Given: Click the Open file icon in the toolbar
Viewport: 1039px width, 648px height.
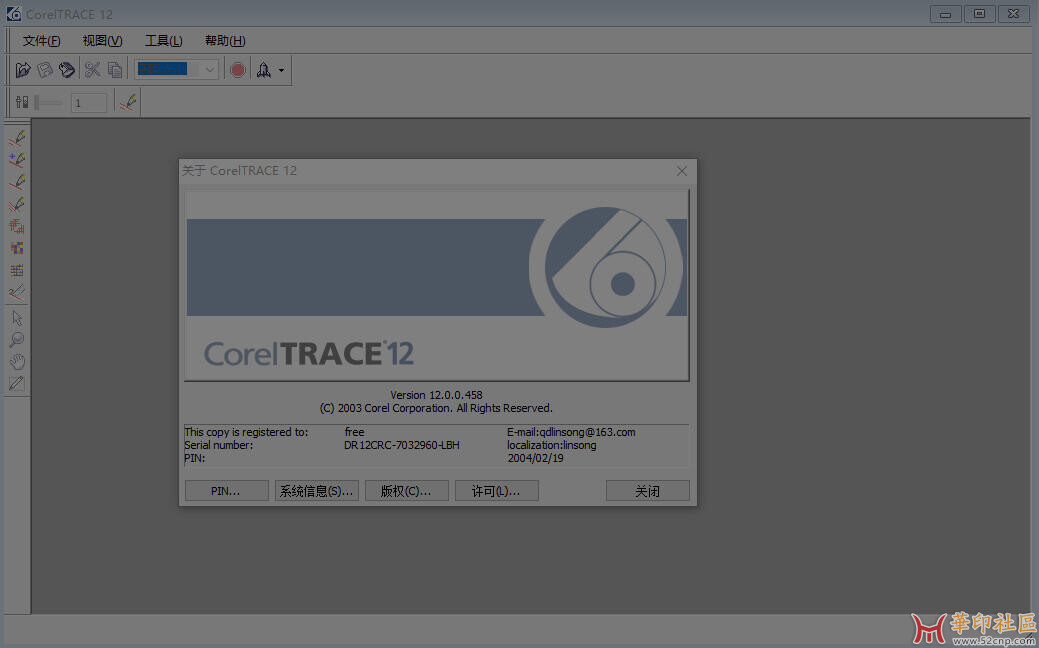Looking at the screenshot, I should tap(23, 70).
